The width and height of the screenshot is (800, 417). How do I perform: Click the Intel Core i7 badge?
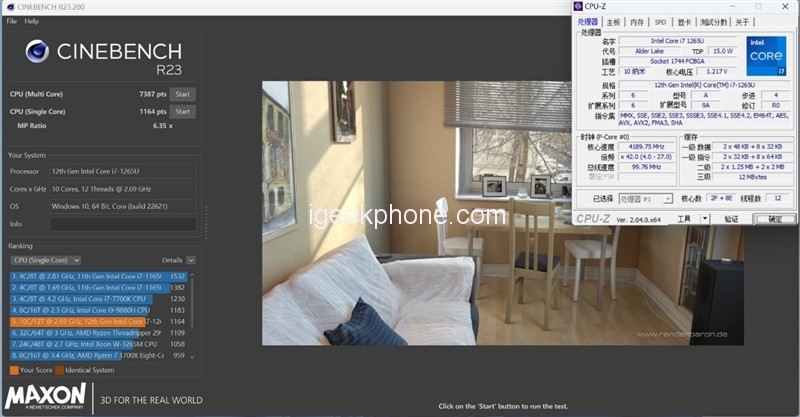765,56
